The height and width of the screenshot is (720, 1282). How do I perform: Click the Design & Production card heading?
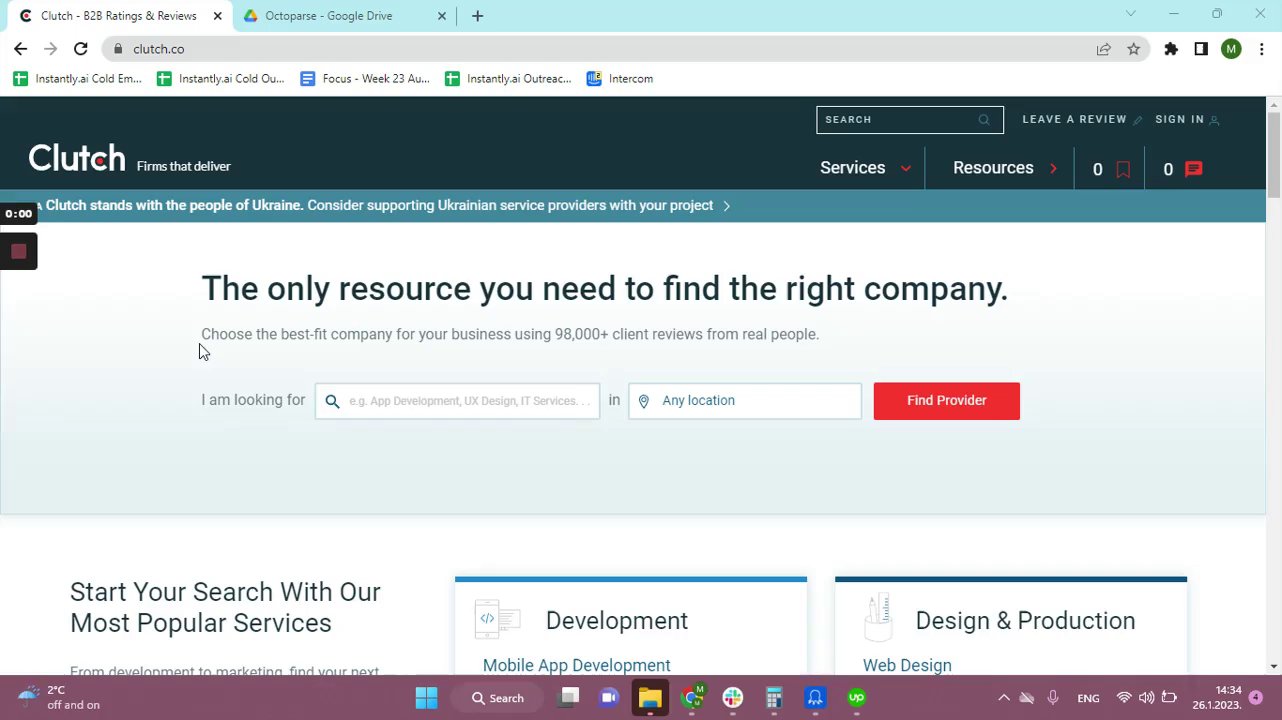coord(1025,621)
